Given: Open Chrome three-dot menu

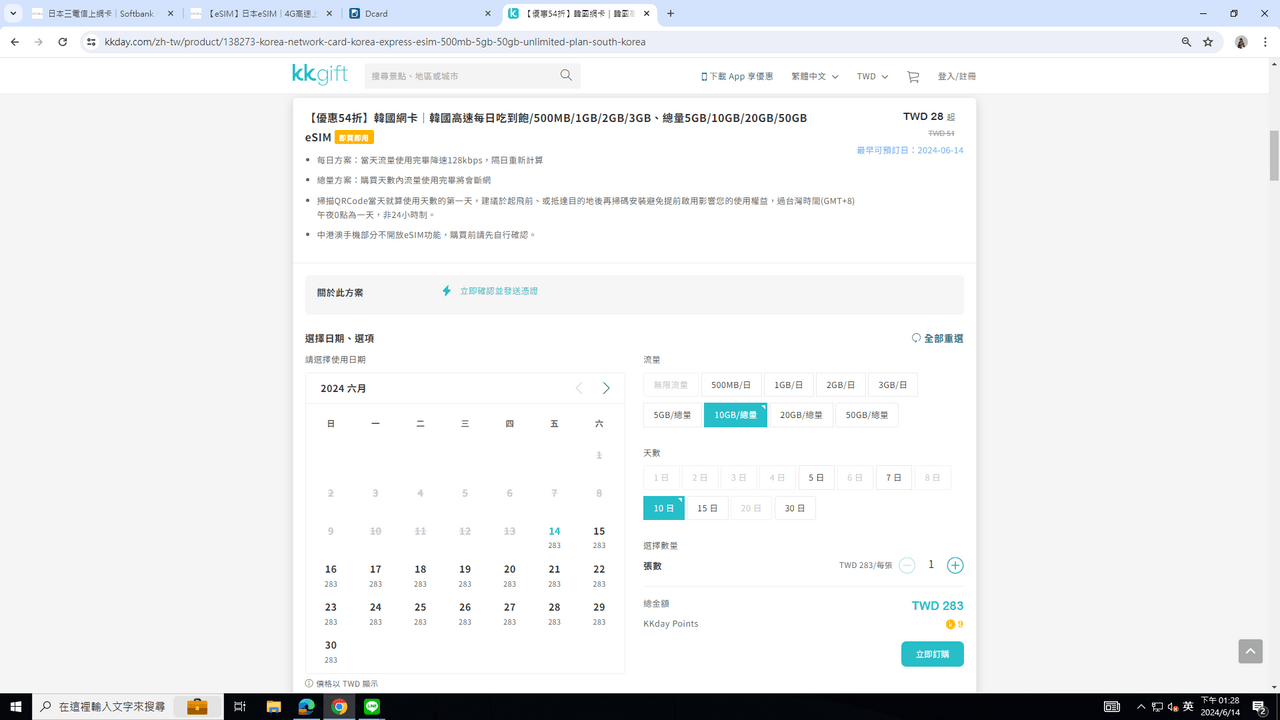Looking at the screenshot, I should tap(1265, 42).
